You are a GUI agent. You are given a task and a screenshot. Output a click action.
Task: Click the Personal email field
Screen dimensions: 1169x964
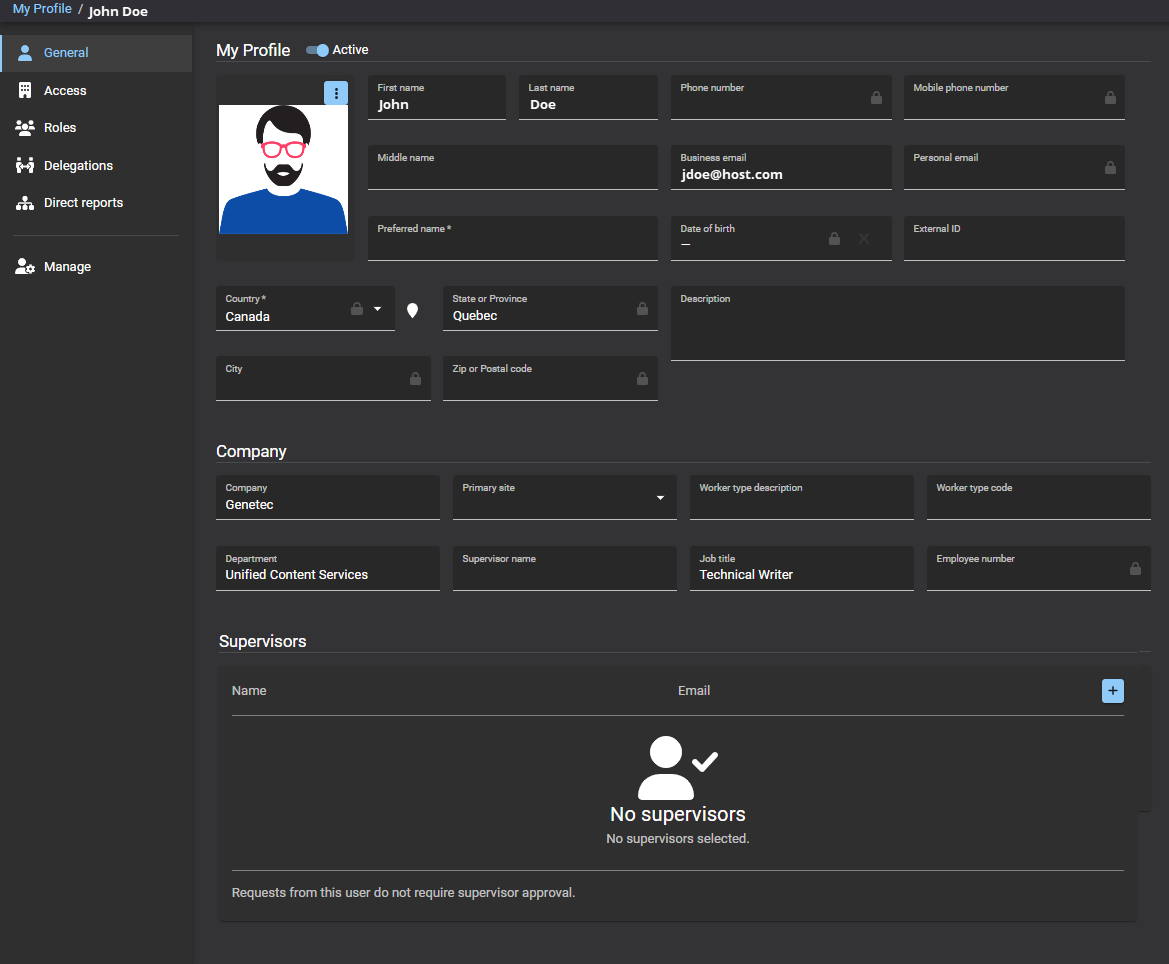(1014, 167)
